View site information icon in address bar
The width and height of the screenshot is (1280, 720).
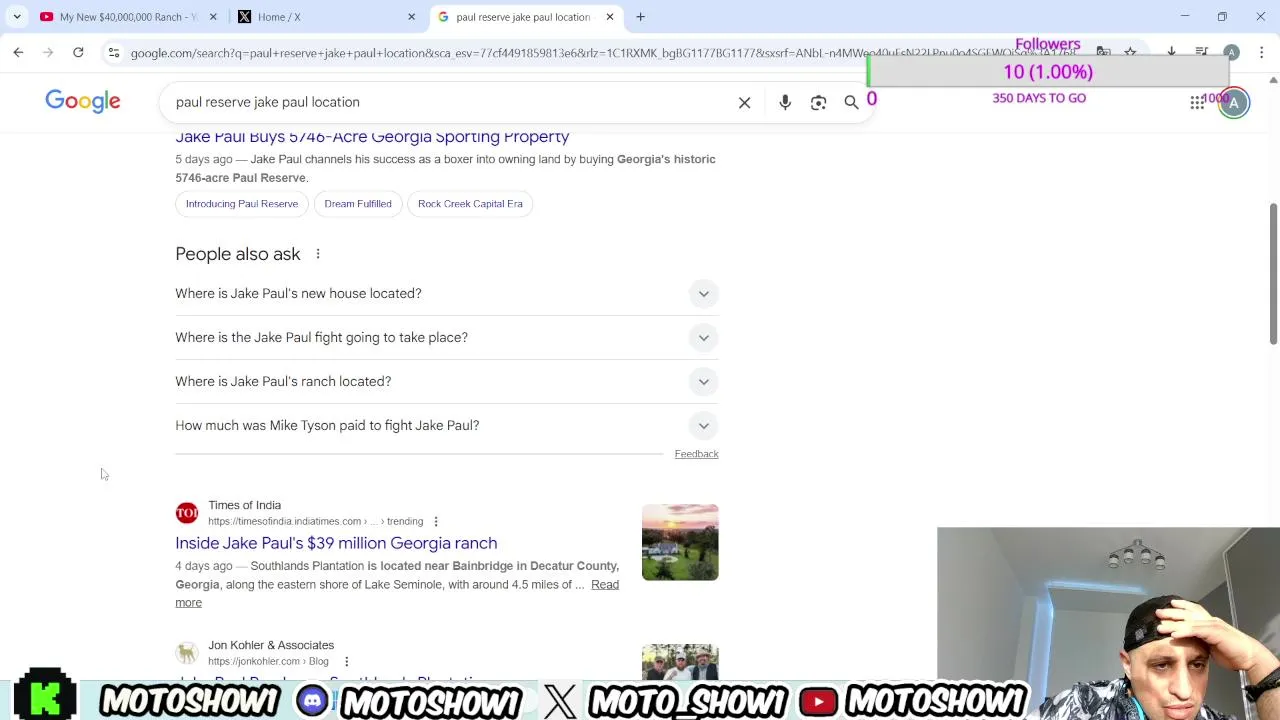[114, 52]
